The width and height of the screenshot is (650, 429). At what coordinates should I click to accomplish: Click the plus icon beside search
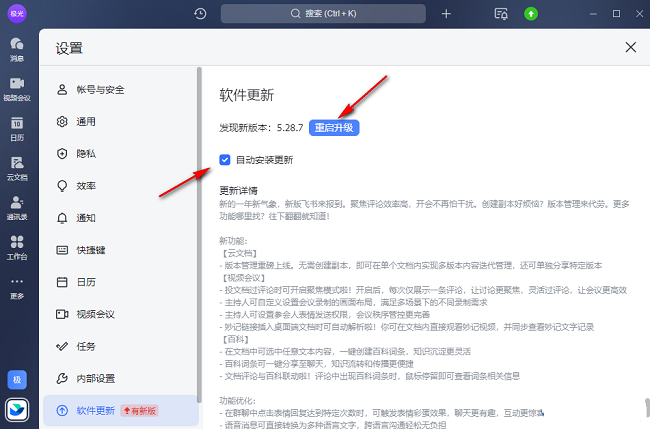[x=446, y=14]
